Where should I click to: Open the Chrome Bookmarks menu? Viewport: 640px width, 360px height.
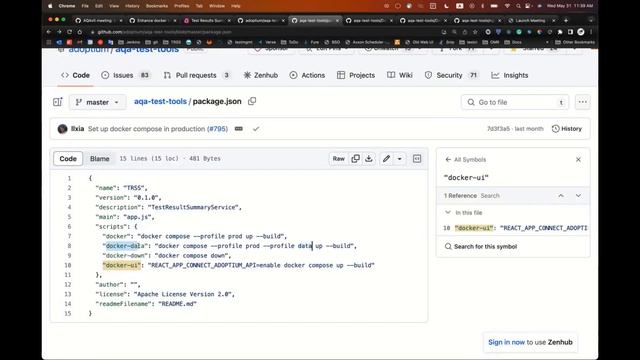coord(157,6)
